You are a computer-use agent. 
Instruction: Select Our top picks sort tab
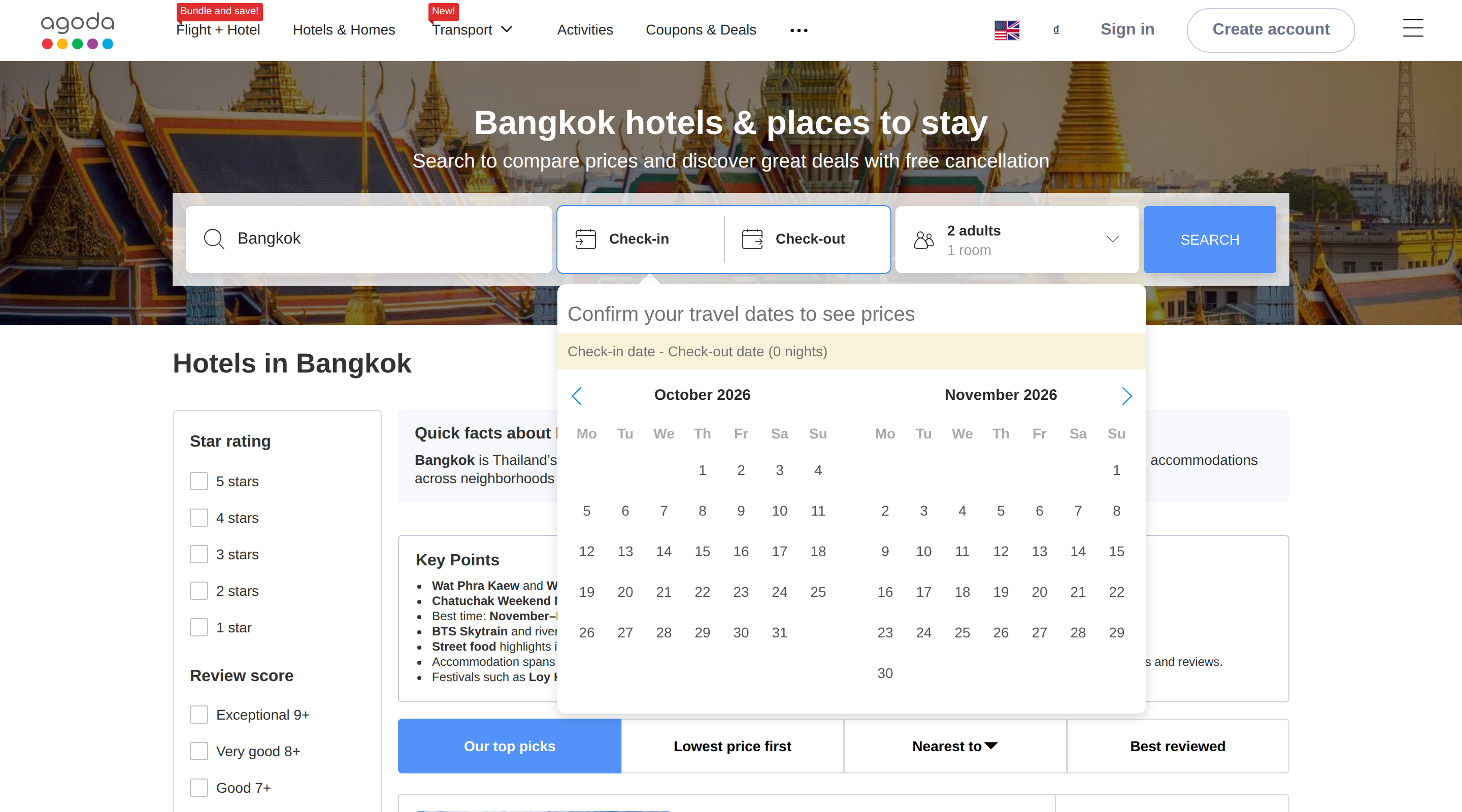(x=510, y=746)
